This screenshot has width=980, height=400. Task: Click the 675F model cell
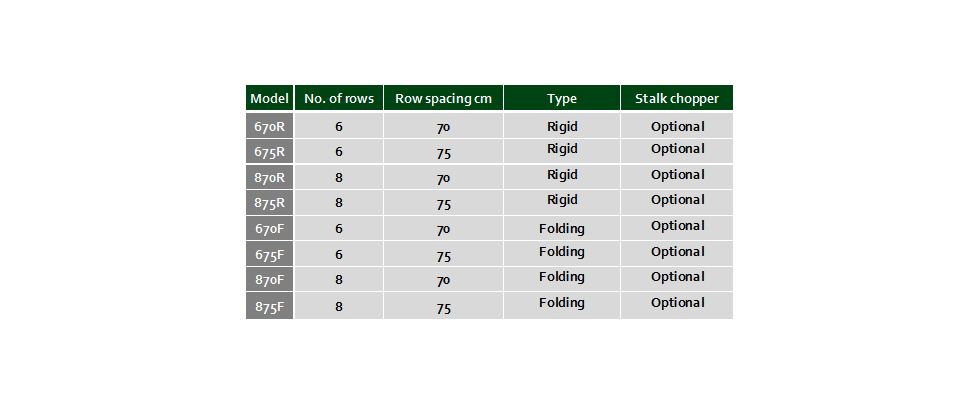[269, 254]
